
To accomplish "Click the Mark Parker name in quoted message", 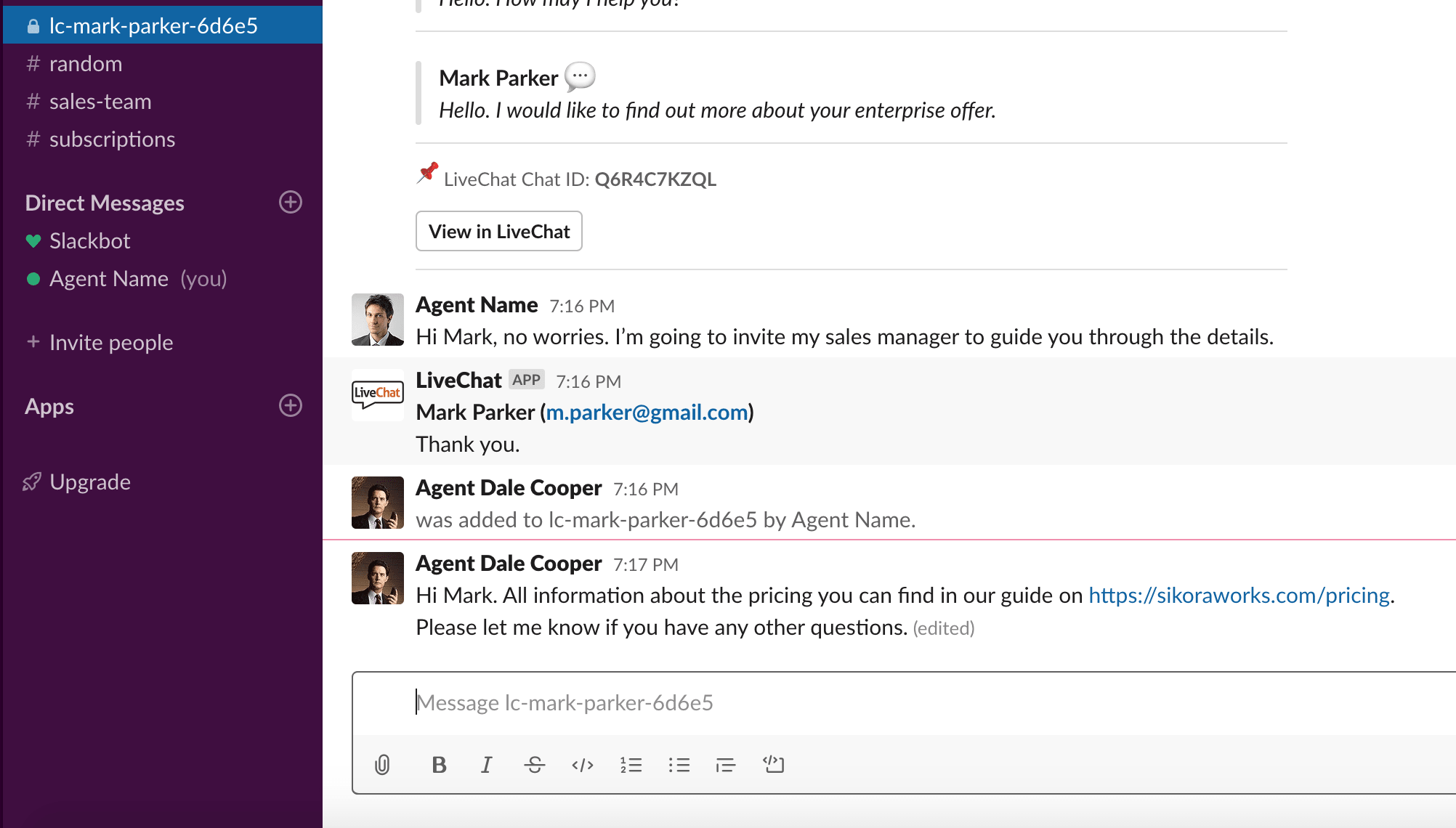I will click(x=498, y=78).
